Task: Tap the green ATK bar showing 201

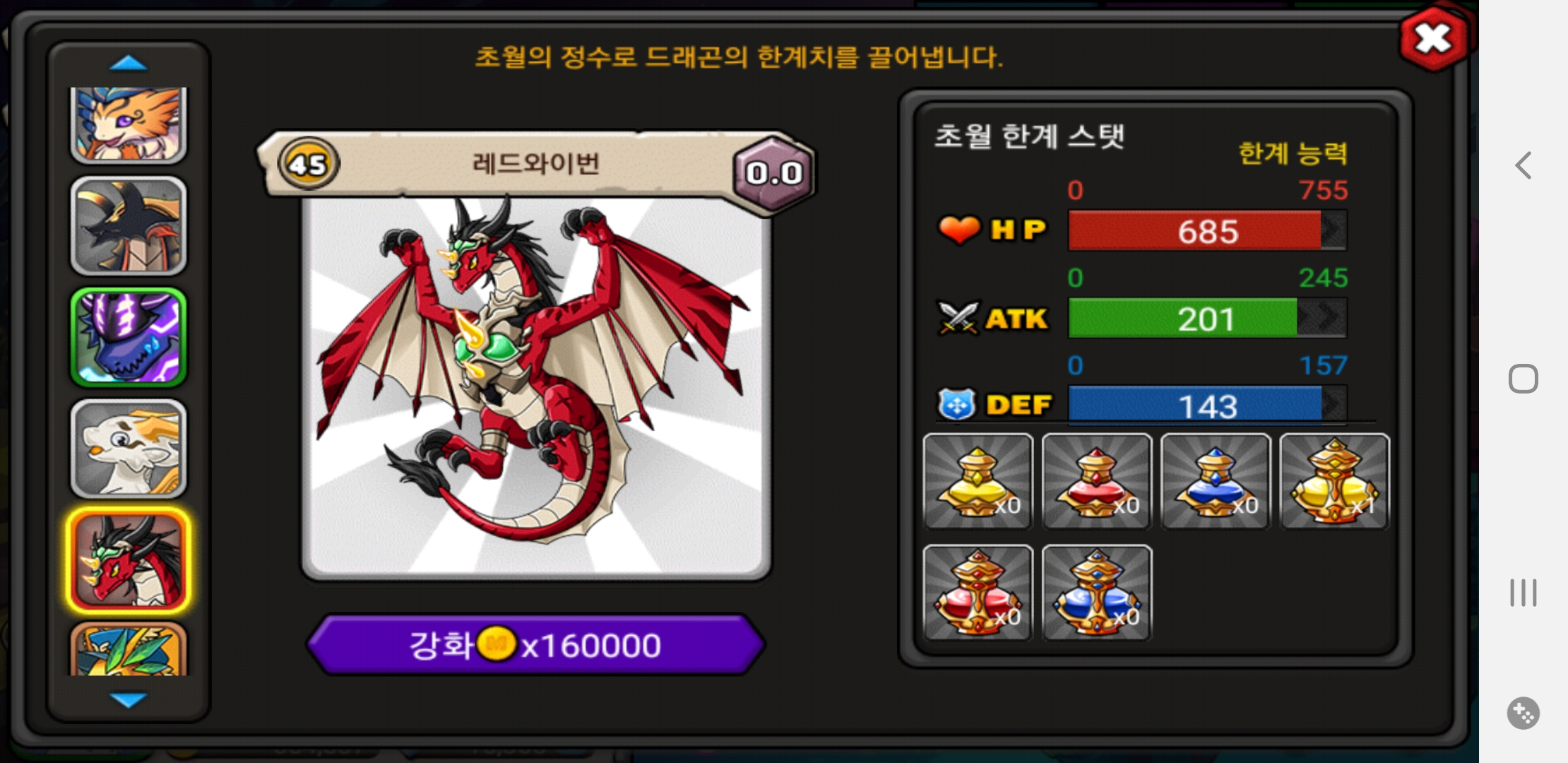Action: [1207, 318]
